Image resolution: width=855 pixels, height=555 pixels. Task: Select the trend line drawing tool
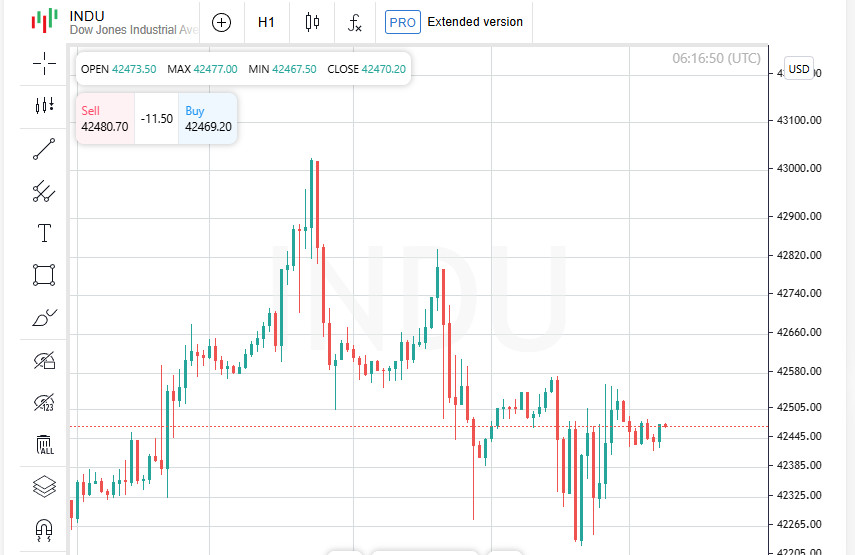tap(44, 149)
